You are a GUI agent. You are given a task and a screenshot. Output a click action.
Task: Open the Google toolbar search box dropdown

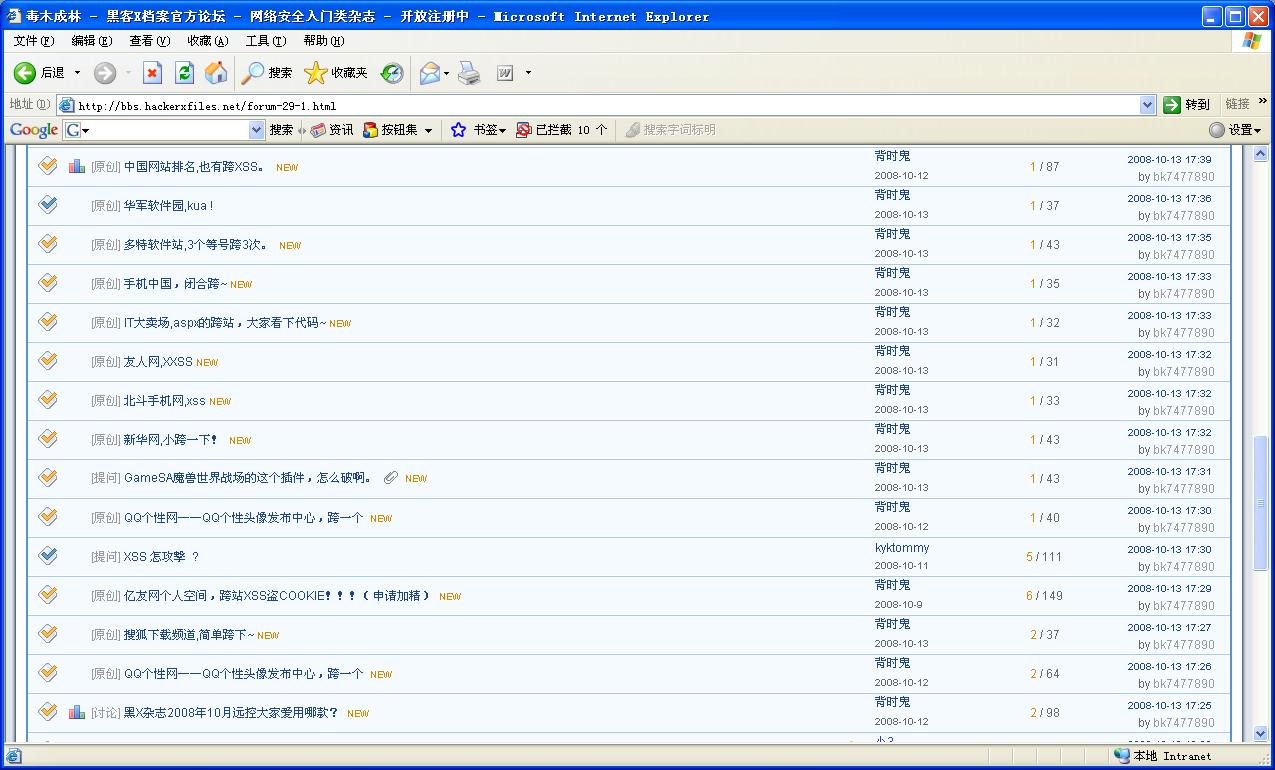click(256, 130)
